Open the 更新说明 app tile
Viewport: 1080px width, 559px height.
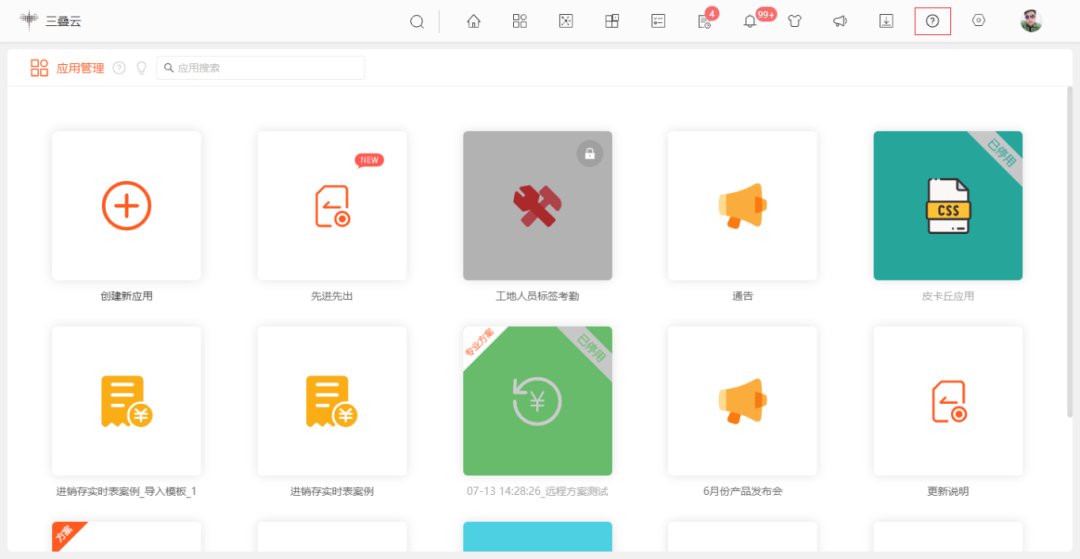coord(948,401)
